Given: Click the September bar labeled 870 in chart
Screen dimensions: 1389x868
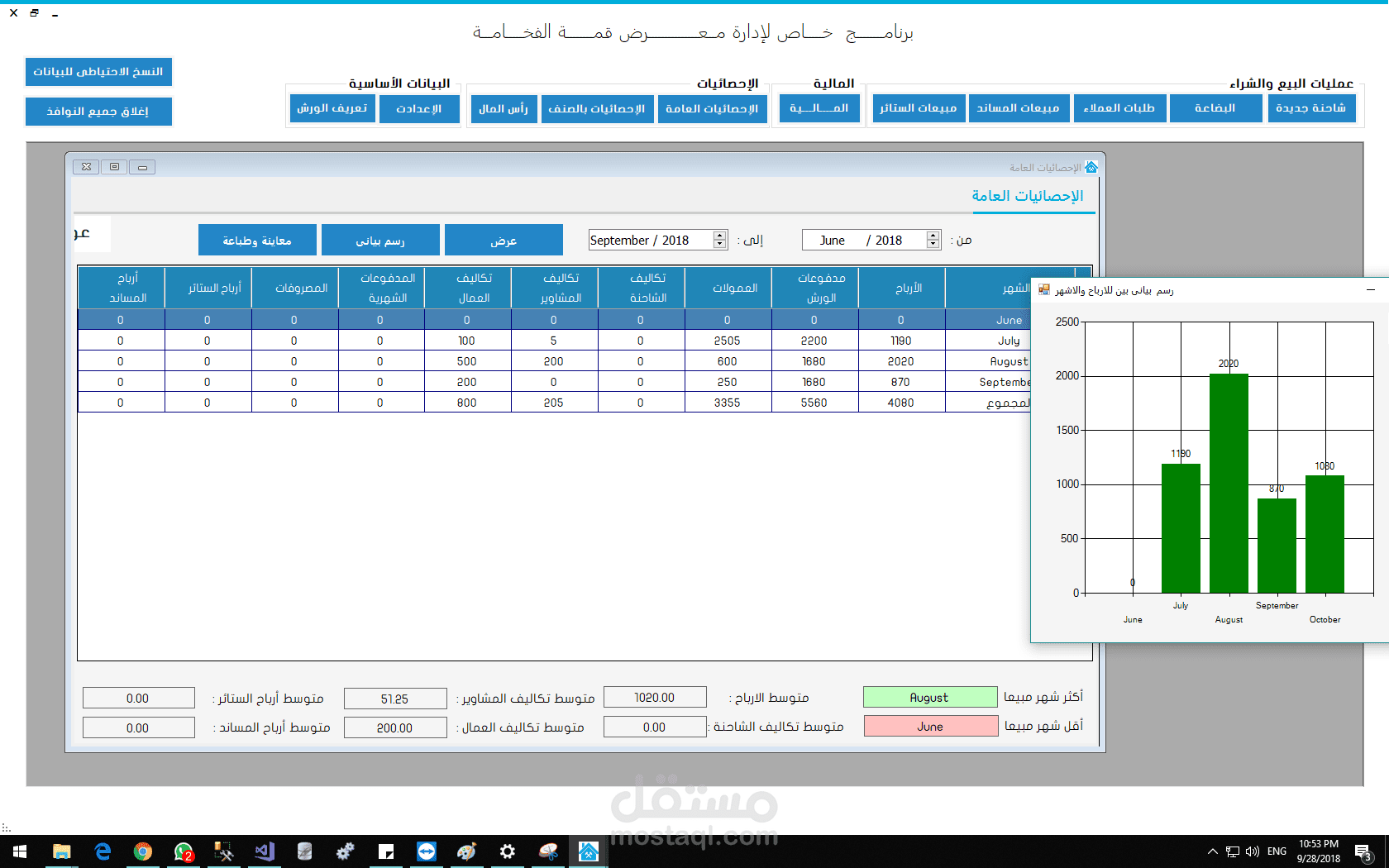Looking at the screenshot, I should [x=1277, y=546].
